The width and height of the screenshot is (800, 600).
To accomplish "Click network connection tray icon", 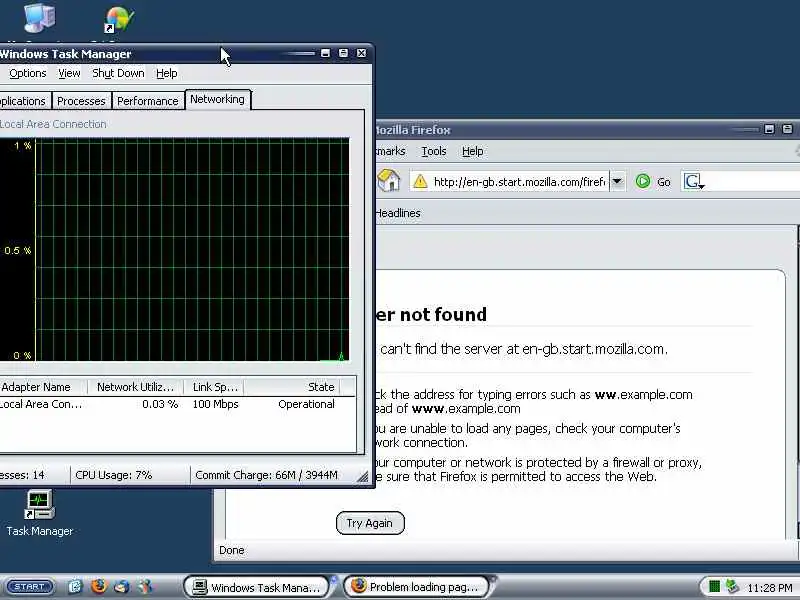I will point(732,587).
